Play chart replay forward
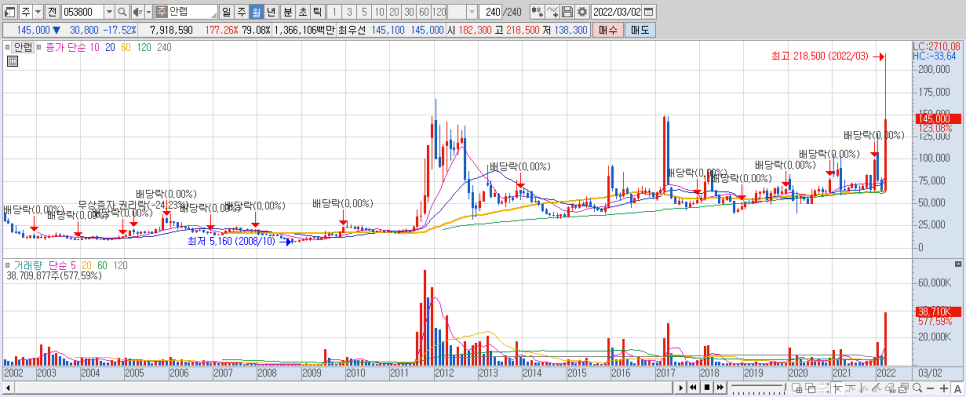 point(681,388)
